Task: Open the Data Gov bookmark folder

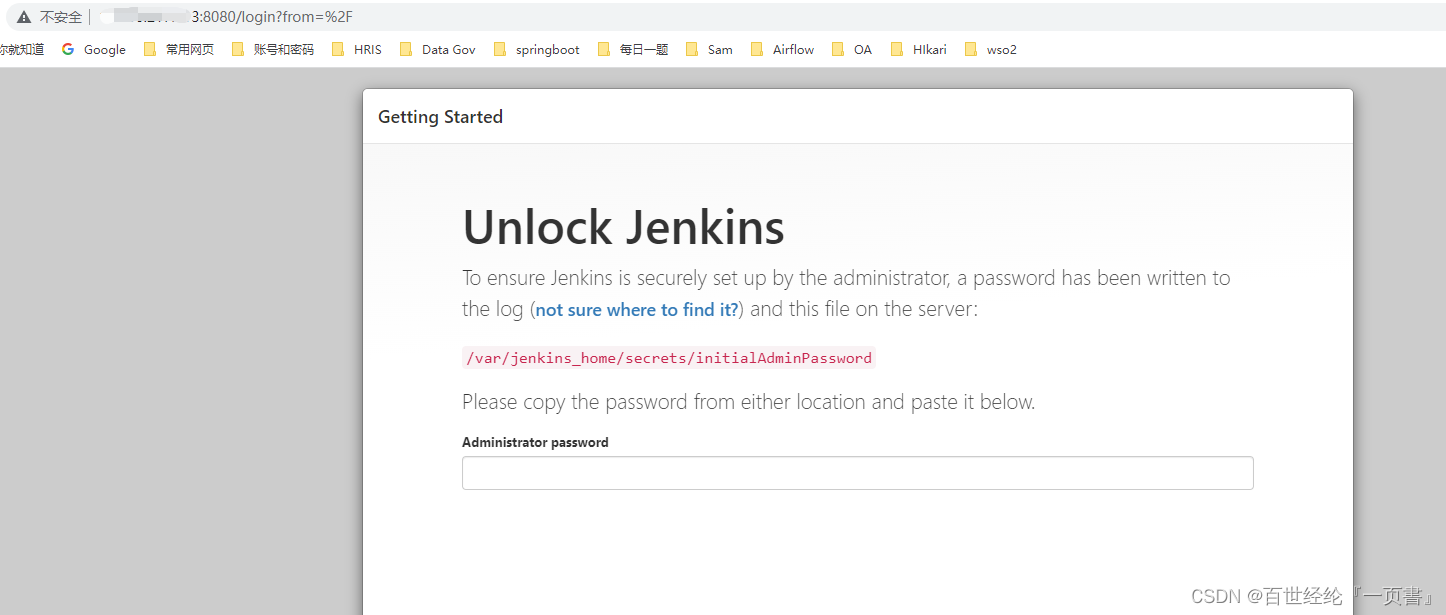Action: (x=437, y=49)
